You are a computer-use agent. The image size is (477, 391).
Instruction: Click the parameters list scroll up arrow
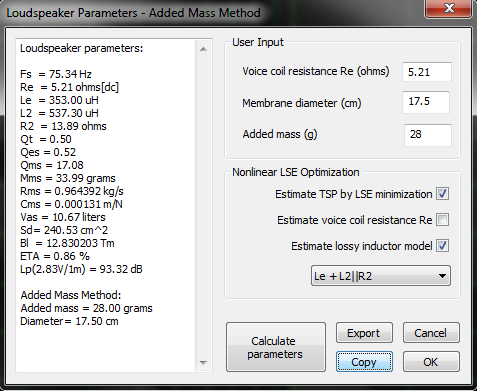203,49
